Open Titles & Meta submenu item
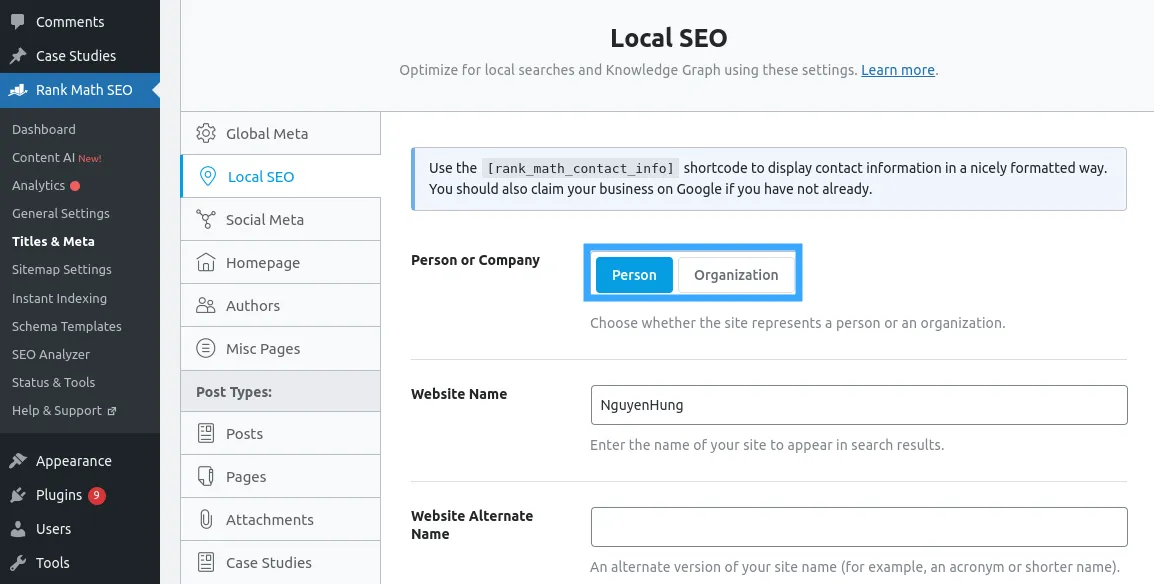 point(53,241)
